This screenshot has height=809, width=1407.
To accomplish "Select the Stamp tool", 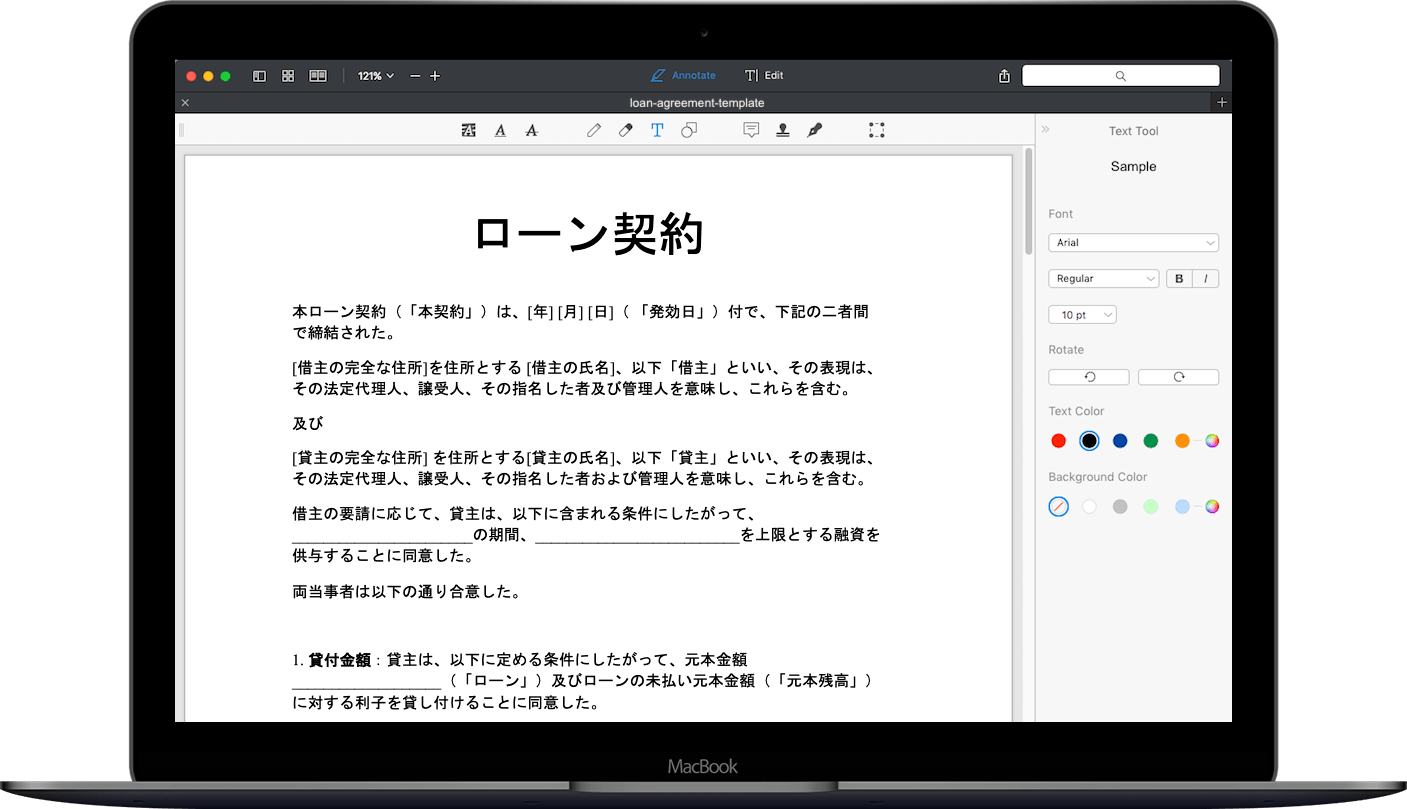I will point(783,130).
